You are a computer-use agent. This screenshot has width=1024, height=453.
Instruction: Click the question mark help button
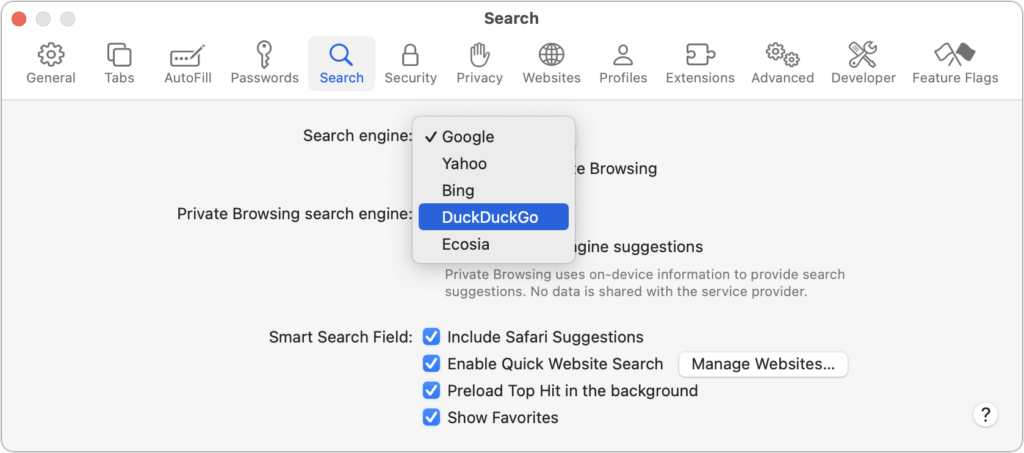coord(985,415)
